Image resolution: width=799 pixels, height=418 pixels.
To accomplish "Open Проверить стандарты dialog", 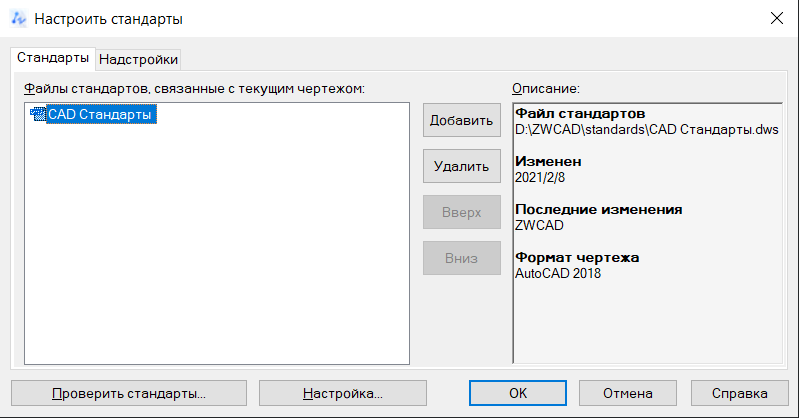I will pos(129,393).
